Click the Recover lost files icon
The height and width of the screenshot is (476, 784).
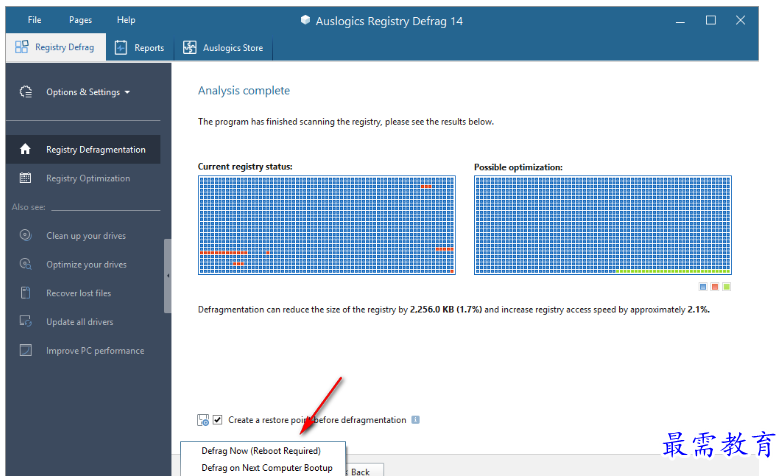[x=26, y=293]
